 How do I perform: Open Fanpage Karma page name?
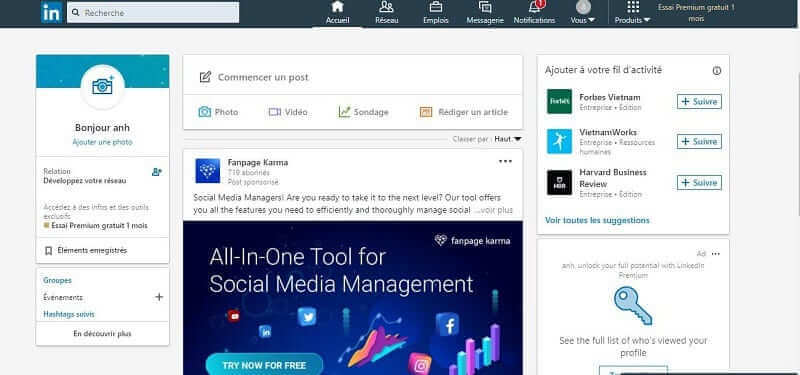(x=258, y=163)
